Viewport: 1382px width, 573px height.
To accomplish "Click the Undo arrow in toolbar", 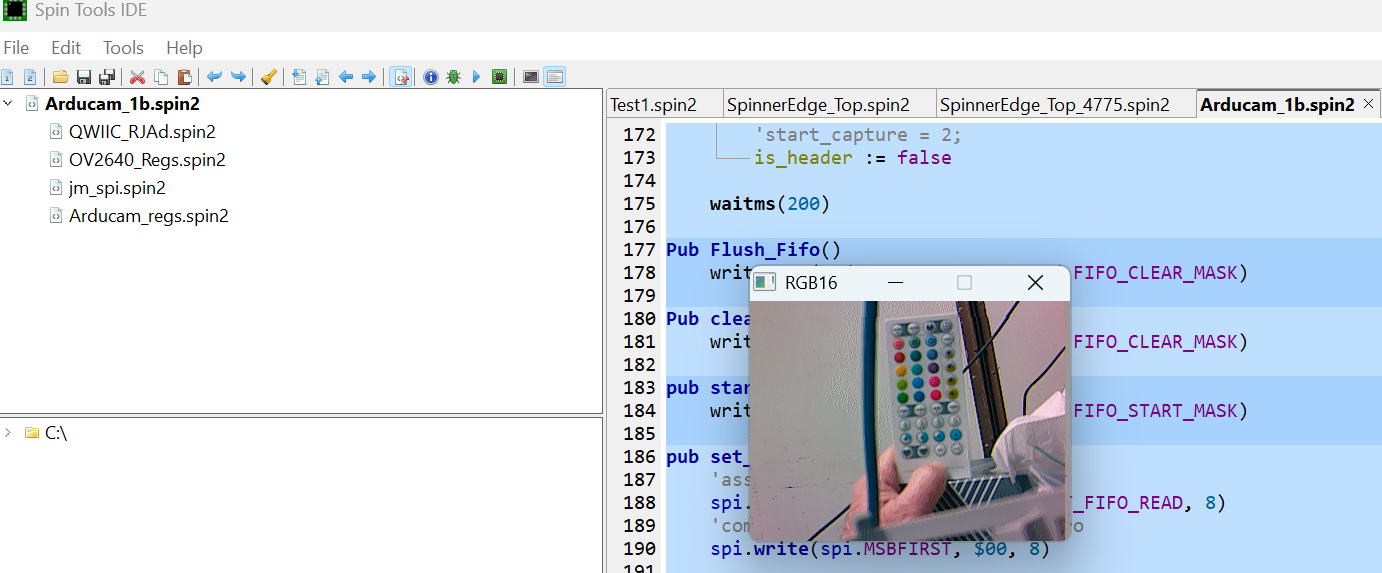I will (x=214, y=77).
